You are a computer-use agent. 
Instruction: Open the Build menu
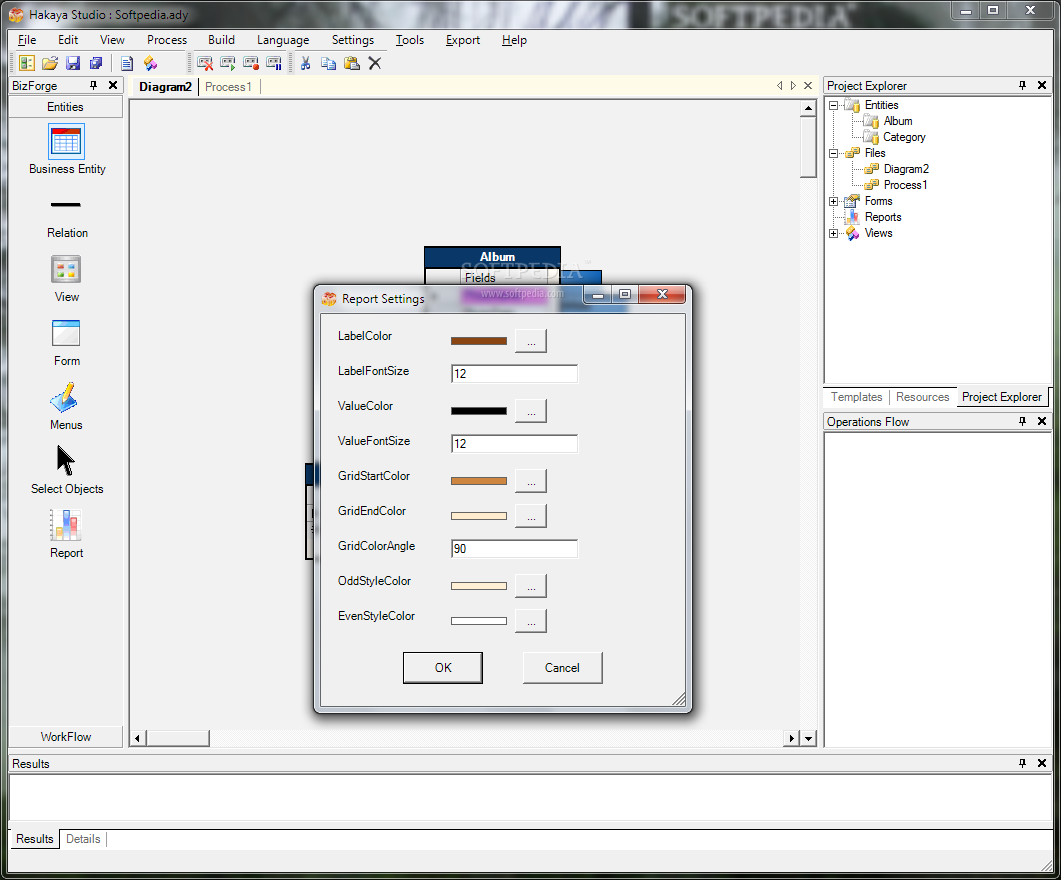coord(221,40)
